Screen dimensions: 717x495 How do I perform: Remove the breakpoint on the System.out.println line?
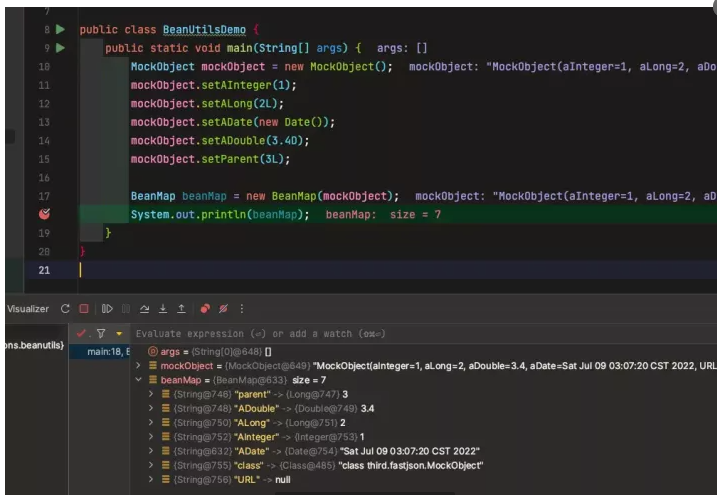pos(44,214)
